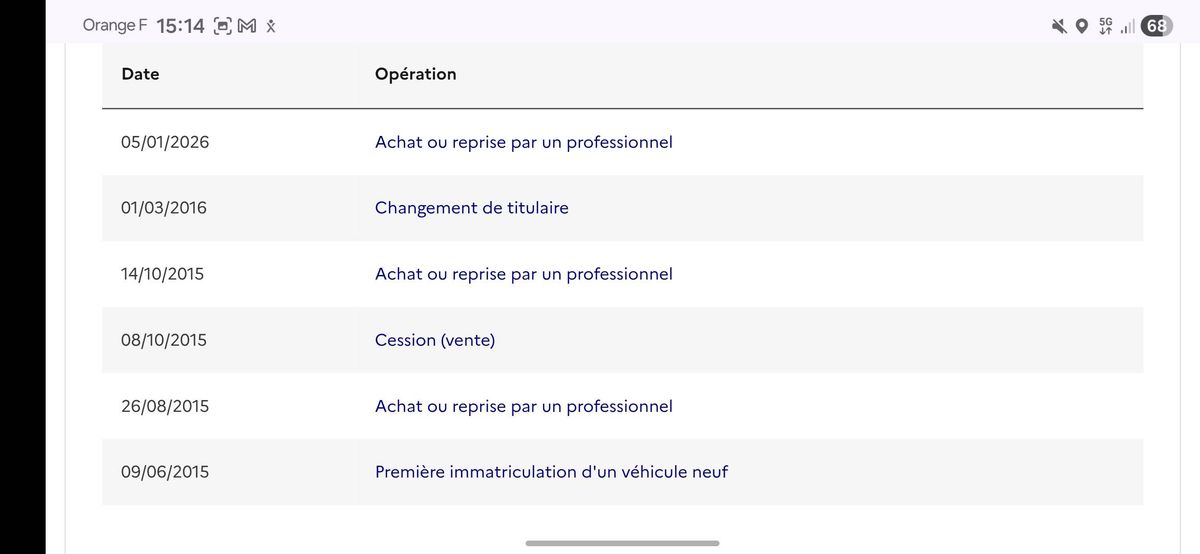Select the Date column header
Viewport: 1200px width, 554px height.
pyautogui.click(x=140, y=74)
